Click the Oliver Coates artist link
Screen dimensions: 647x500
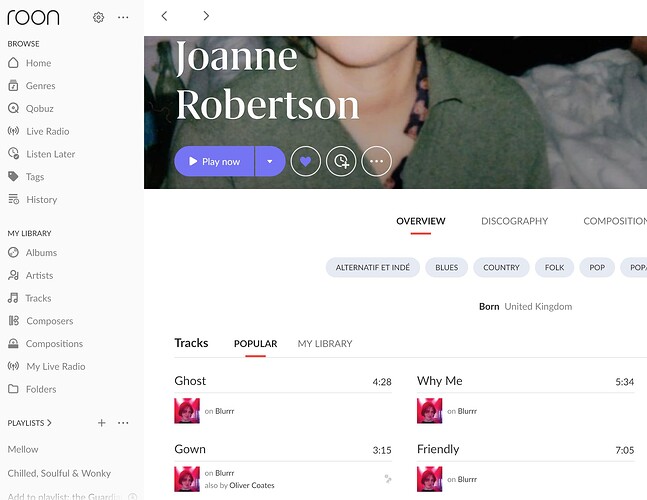[252, 485]
